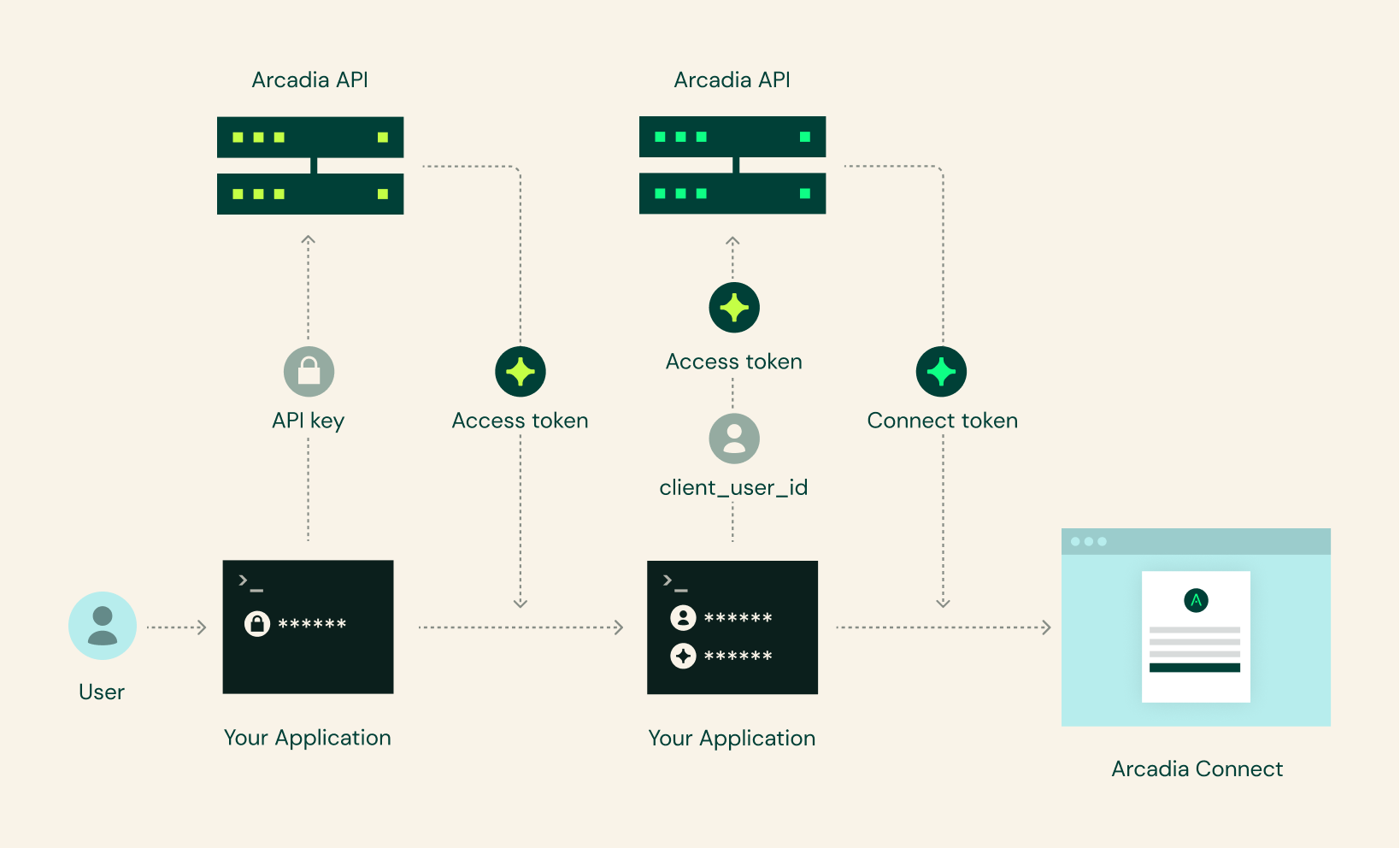Click the dark button bar in Arcadia Connect document
This screenshot has width=1400, height=848.
tap(1195, 668)
